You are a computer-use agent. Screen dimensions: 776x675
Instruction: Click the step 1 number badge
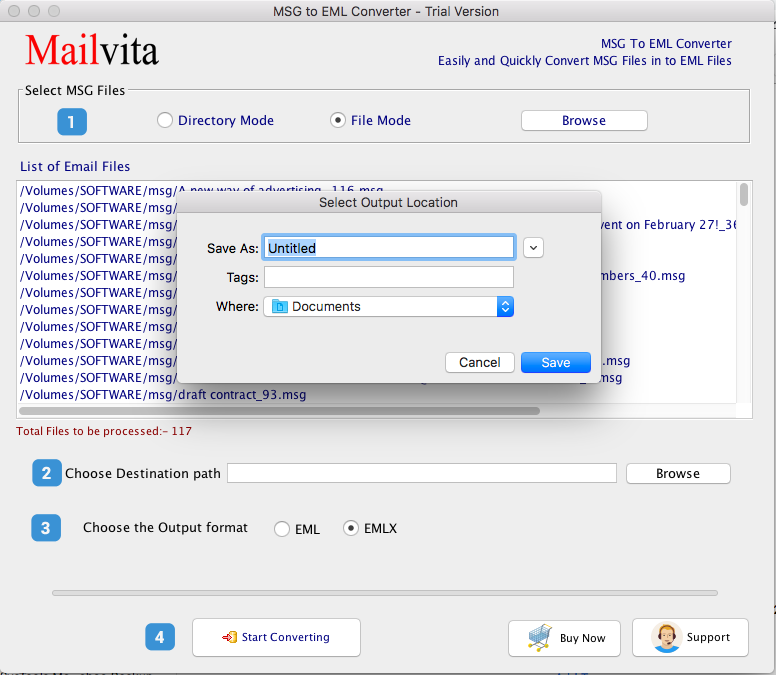(x=71, y=122)
